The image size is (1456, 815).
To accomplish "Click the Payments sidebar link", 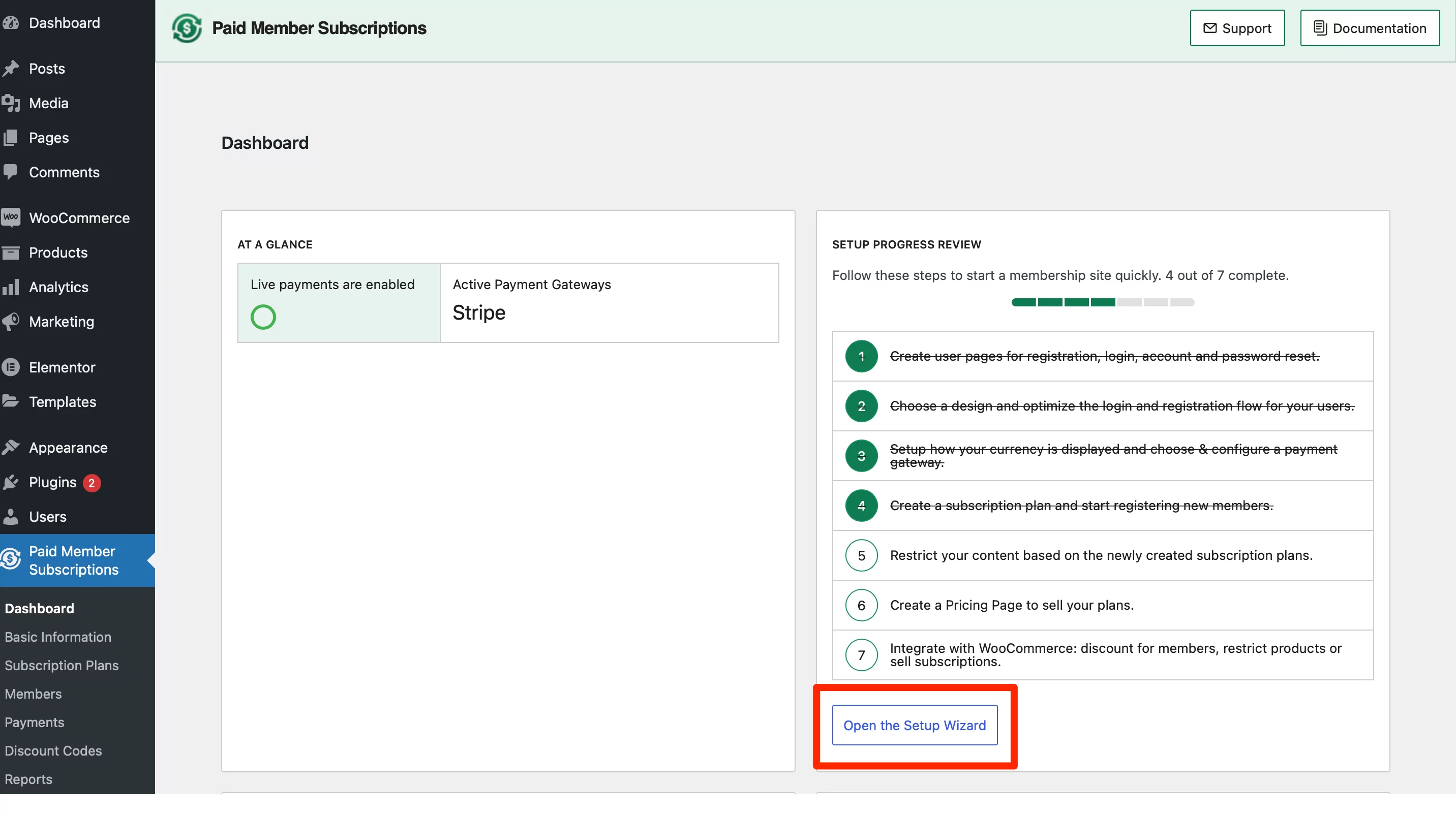I will pyautogui.click(x=34, y=721).
